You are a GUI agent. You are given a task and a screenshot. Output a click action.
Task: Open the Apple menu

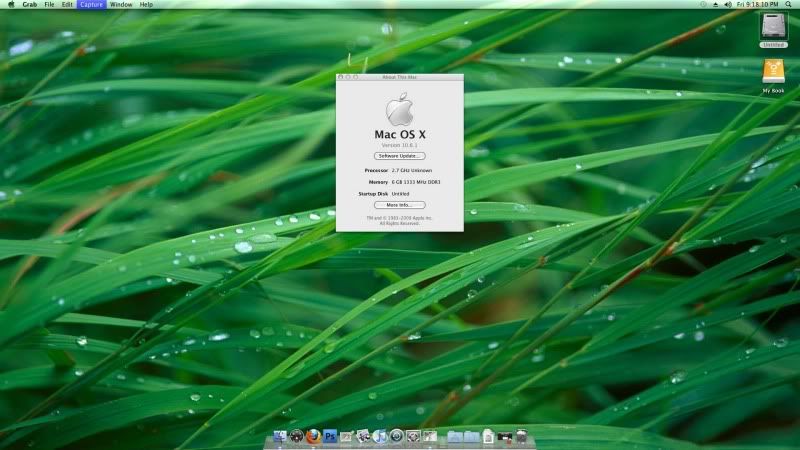click(11, 4)
